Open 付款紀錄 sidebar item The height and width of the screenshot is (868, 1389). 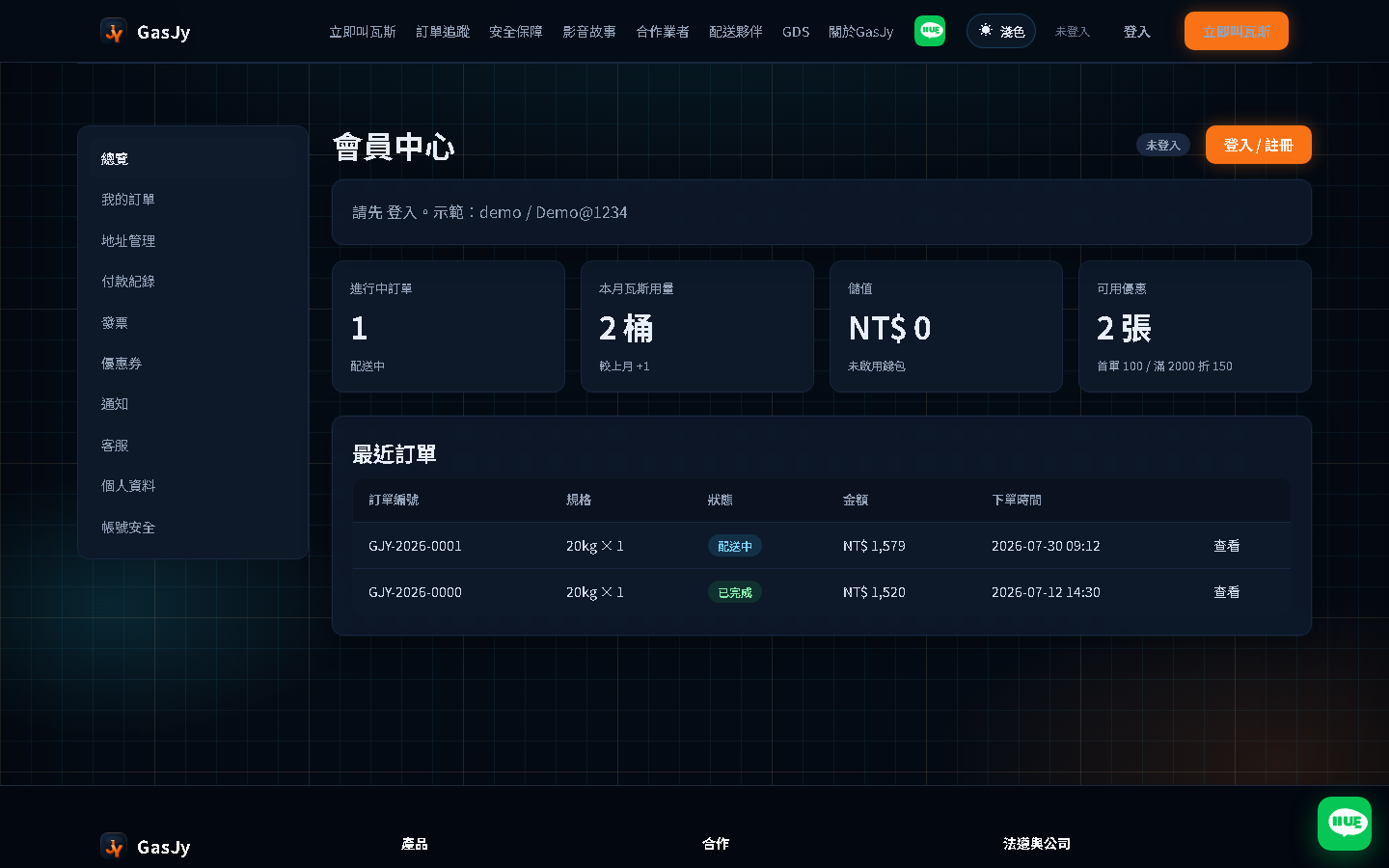(193, 282)
